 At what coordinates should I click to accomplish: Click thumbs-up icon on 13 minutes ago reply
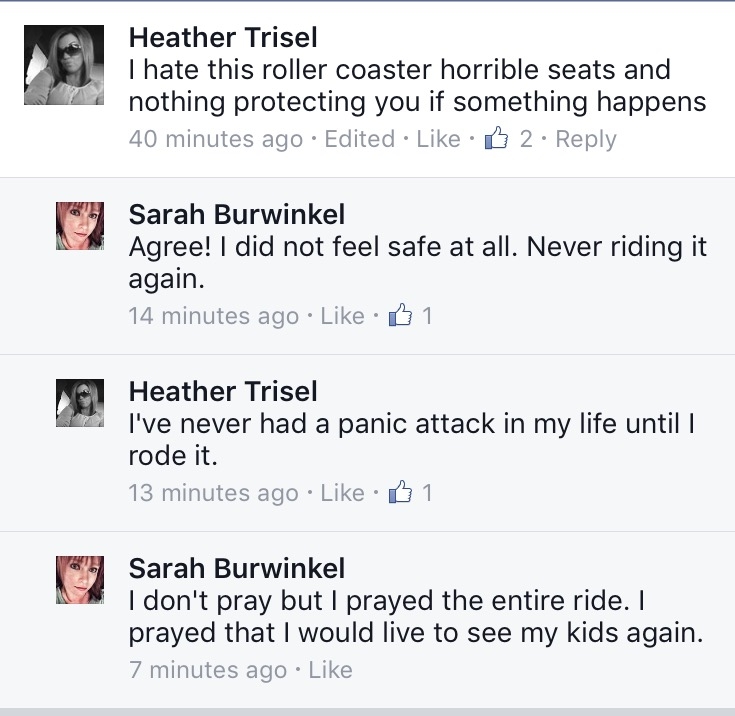point(400,493)
